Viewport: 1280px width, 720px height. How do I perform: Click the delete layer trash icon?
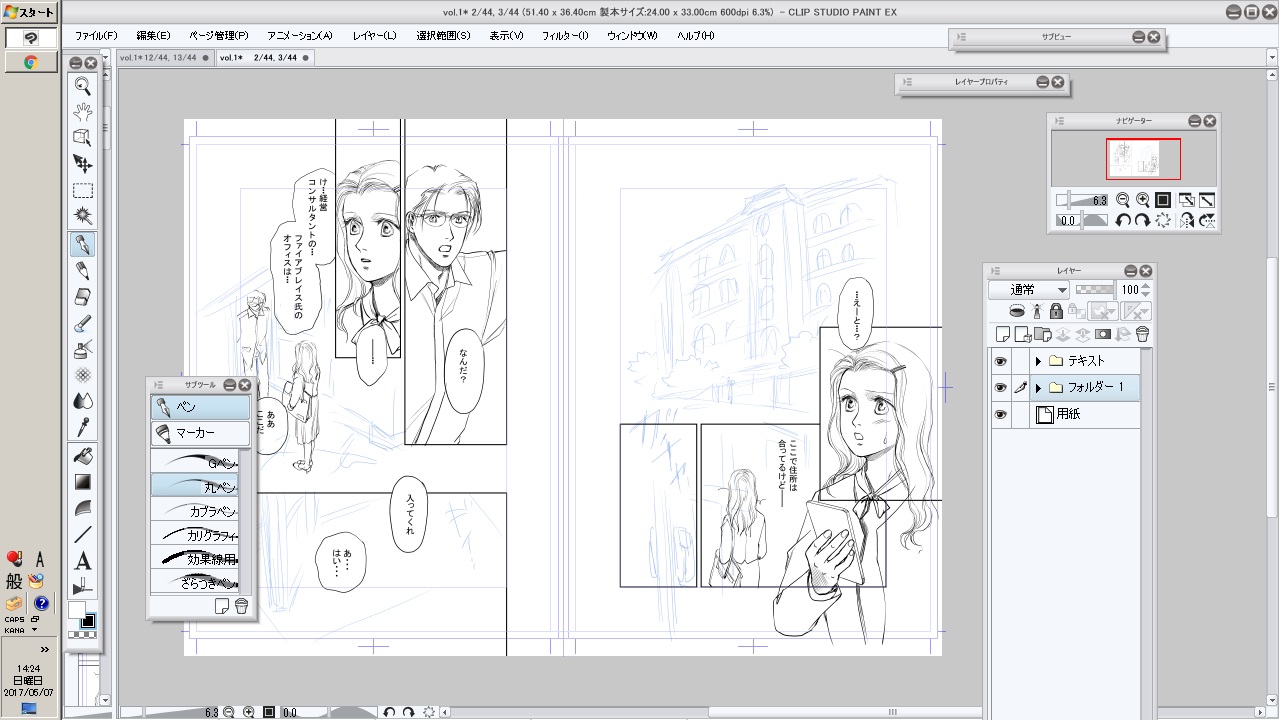[x=1142, y=334]
